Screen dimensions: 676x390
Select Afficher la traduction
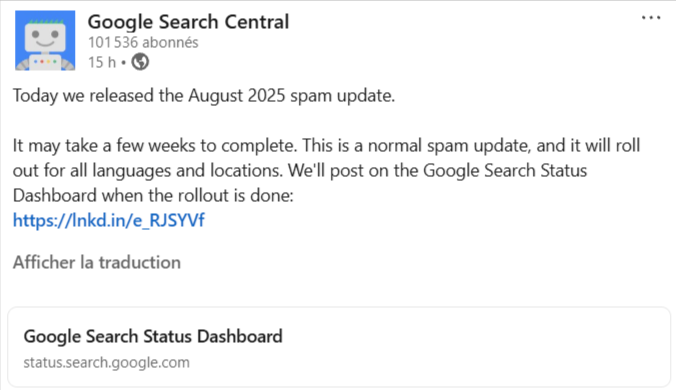pos(97,262)
